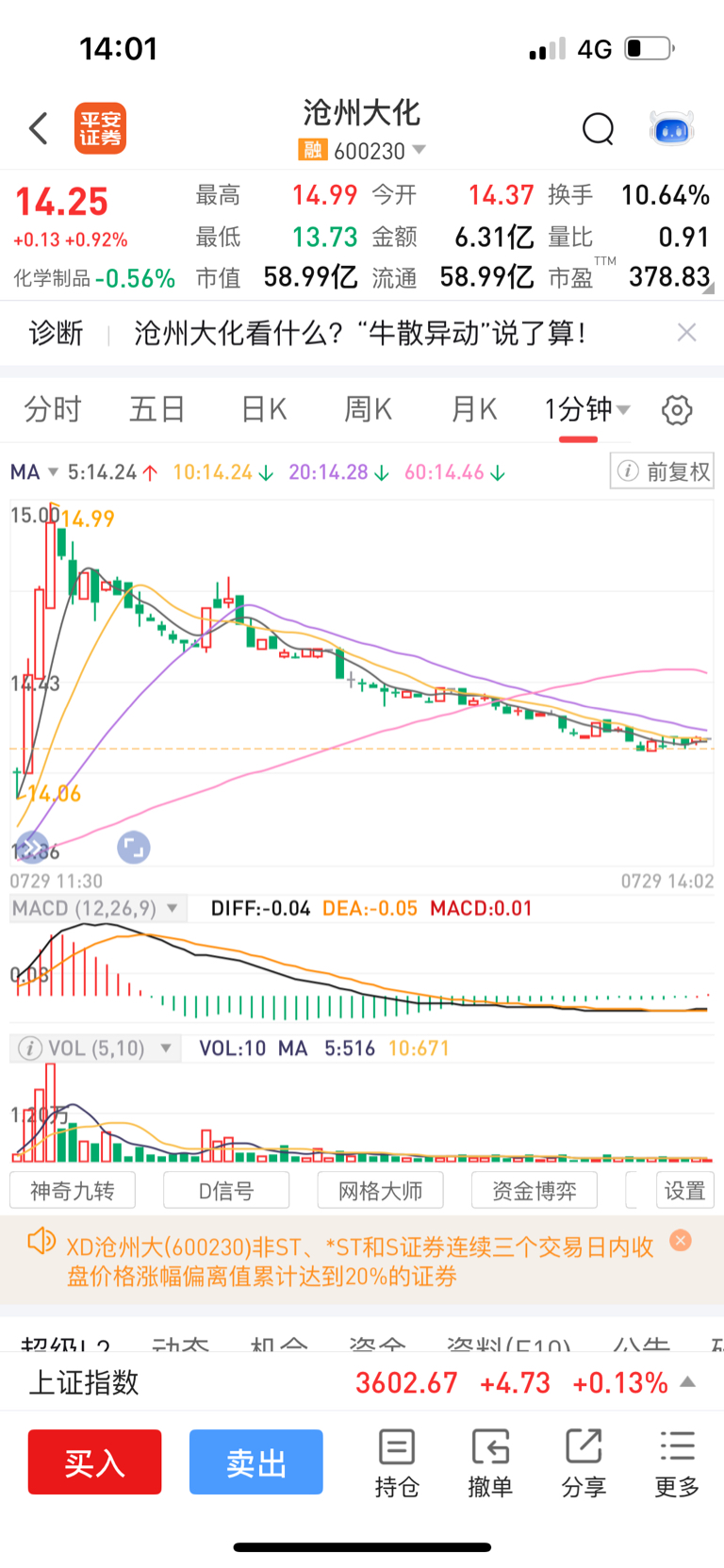724x1568 pixels.
Task: Tap the 0729 14:02 time label
Action: [666, 881]
